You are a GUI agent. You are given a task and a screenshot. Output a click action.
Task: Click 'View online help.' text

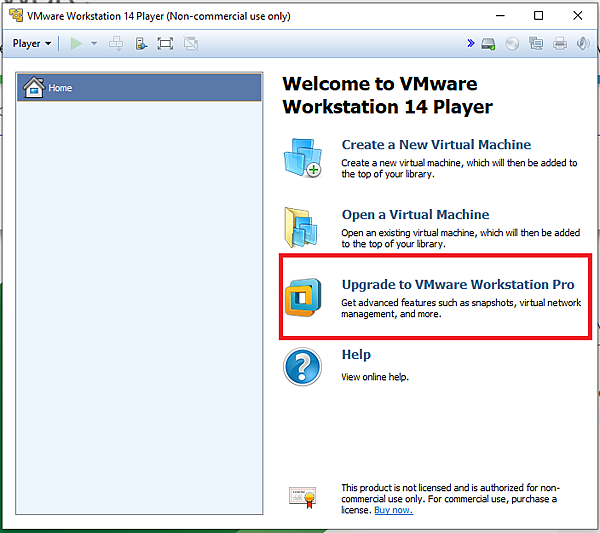[375, 377]
